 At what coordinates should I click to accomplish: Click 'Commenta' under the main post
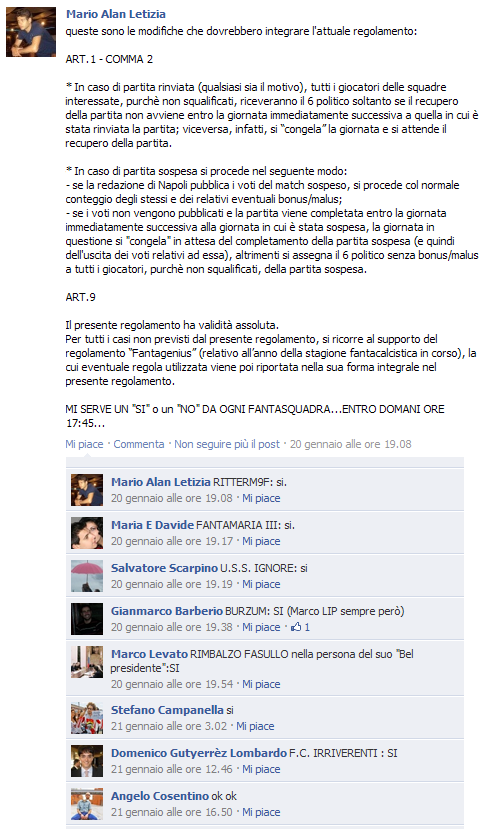139,444
